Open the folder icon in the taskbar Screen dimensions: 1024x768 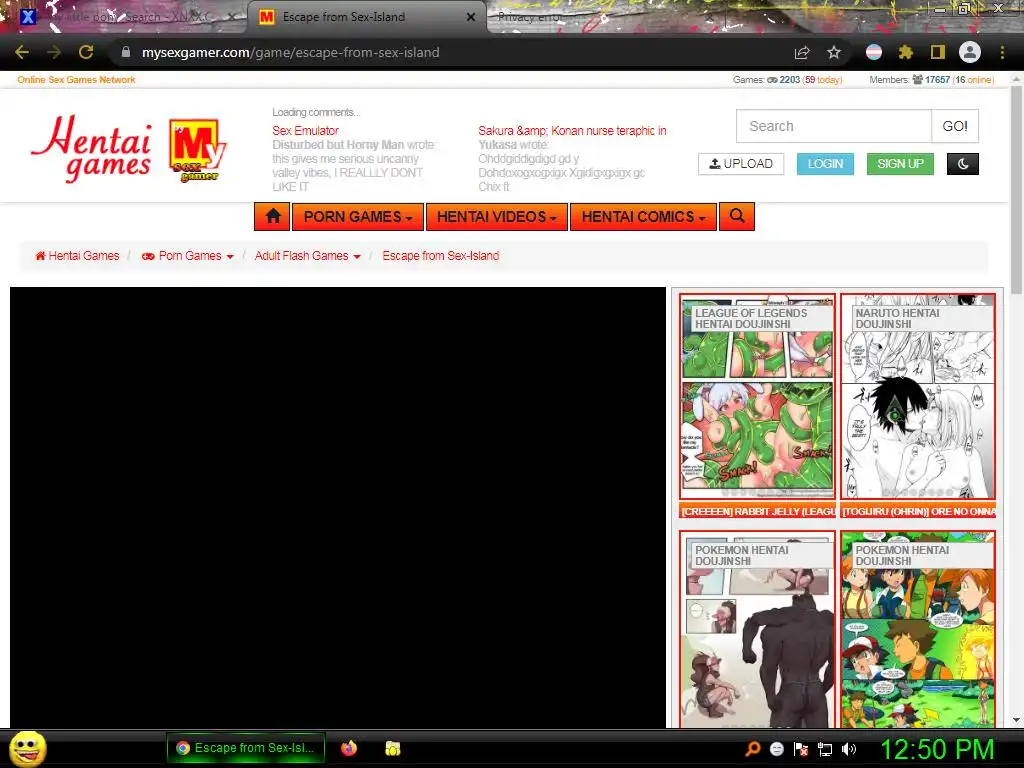click(x=392, y=748)
